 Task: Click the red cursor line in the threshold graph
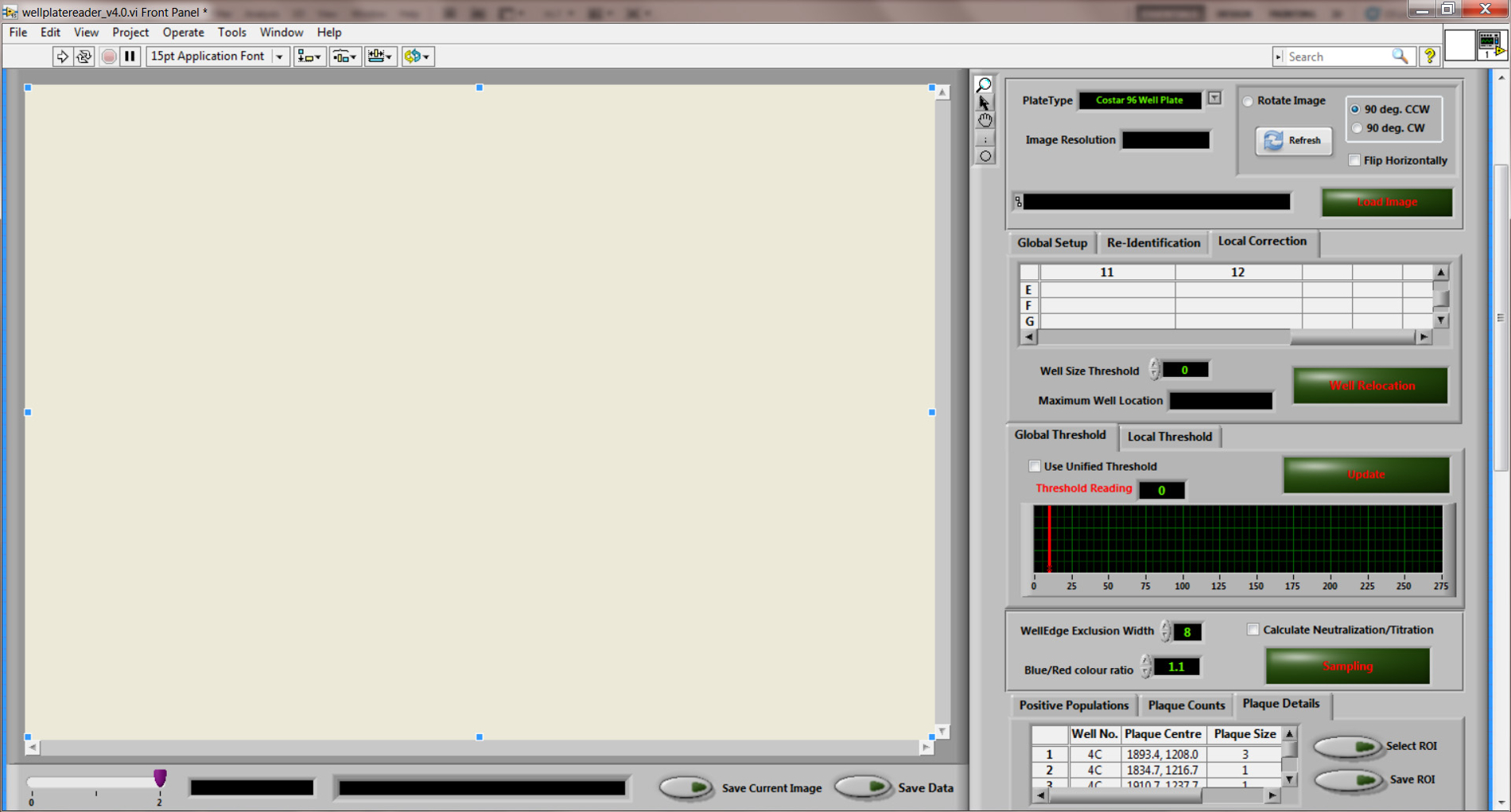point(1050,538)
